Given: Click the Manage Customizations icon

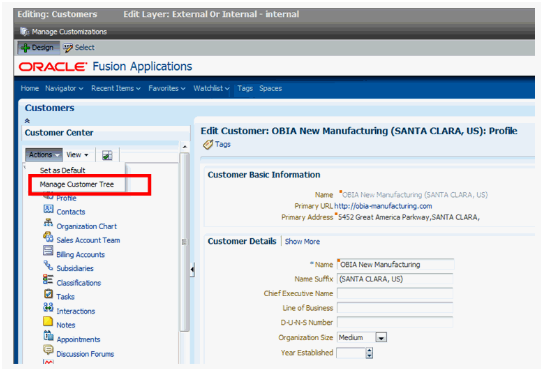Looking at the screenshot, I should tap(24, 32).
